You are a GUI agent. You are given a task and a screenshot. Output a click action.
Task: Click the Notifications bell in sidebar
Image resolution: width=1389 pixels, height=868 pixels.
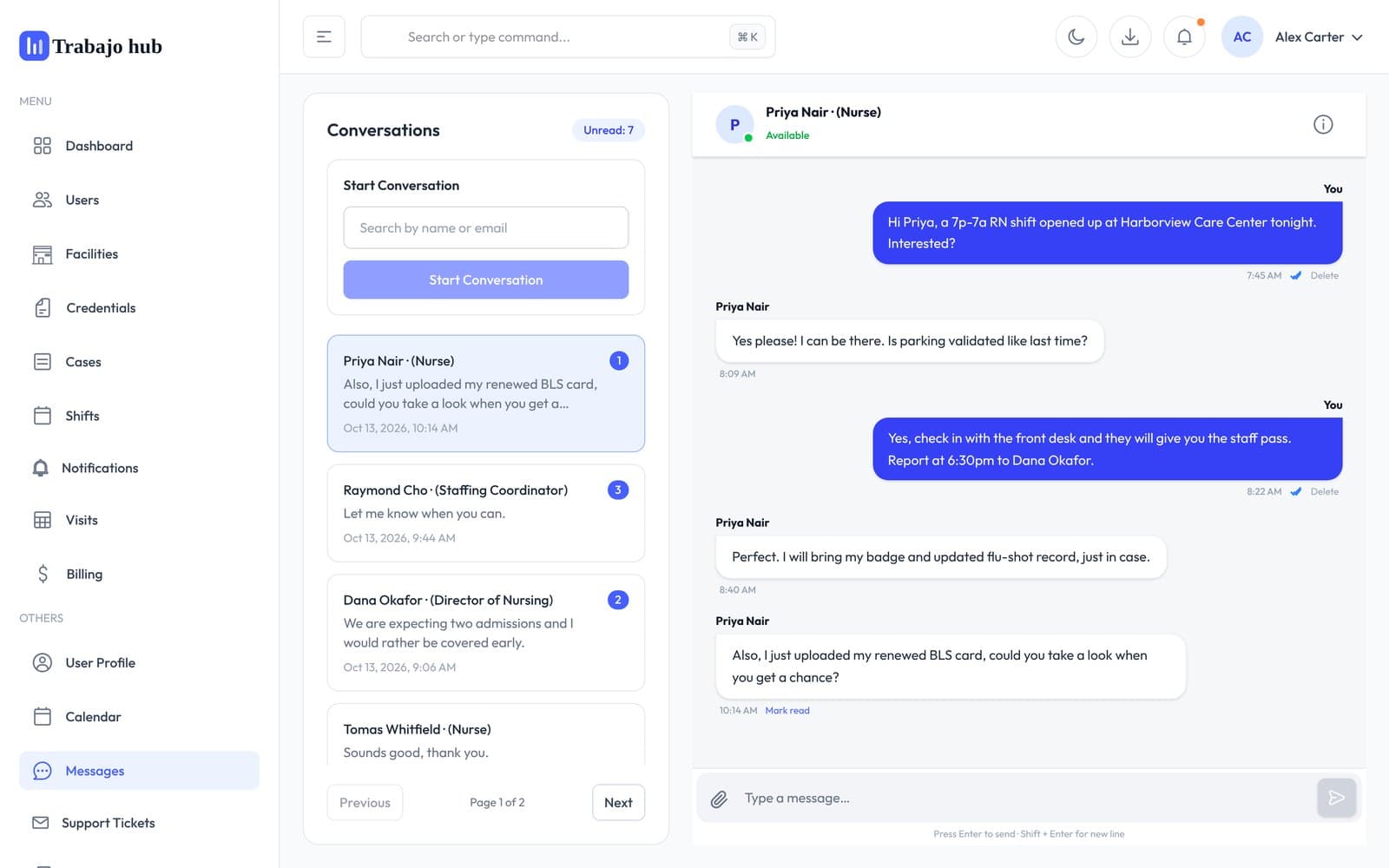pyautogui.click(x=40, y=468)
